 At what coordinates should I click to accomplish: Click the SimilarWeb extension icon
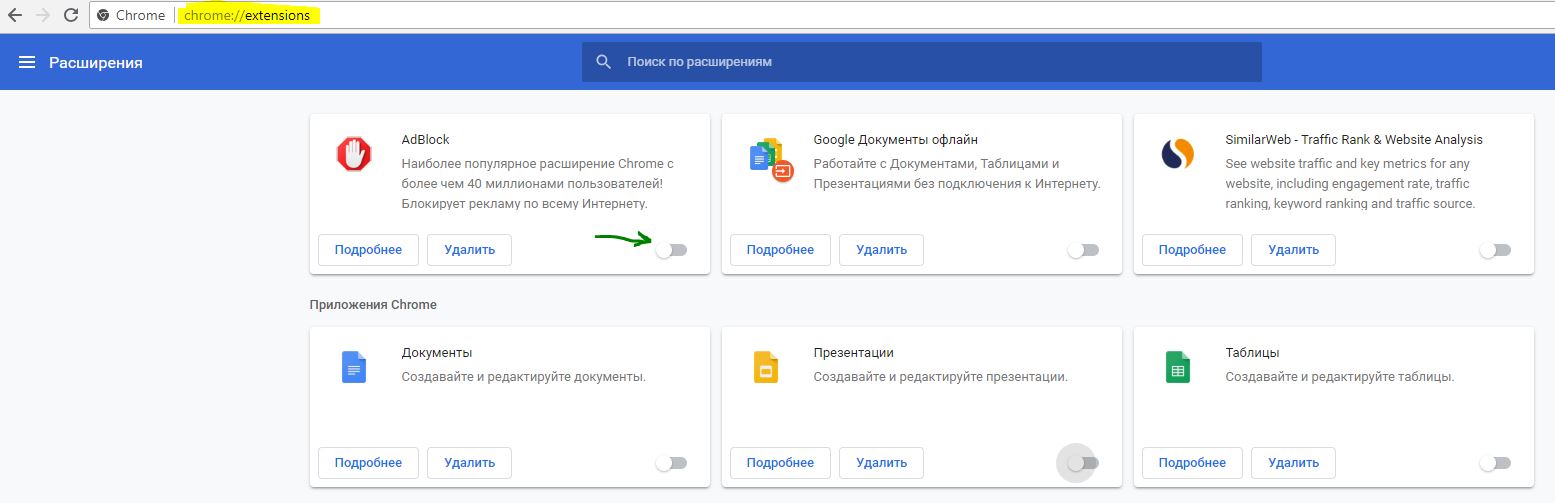point(1178,154)
